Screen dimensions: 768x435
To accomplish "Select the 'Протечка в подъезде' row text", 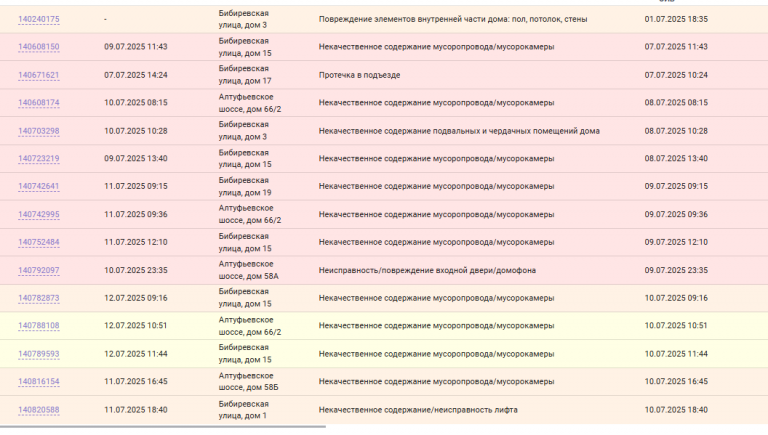I will pos(360,75).
